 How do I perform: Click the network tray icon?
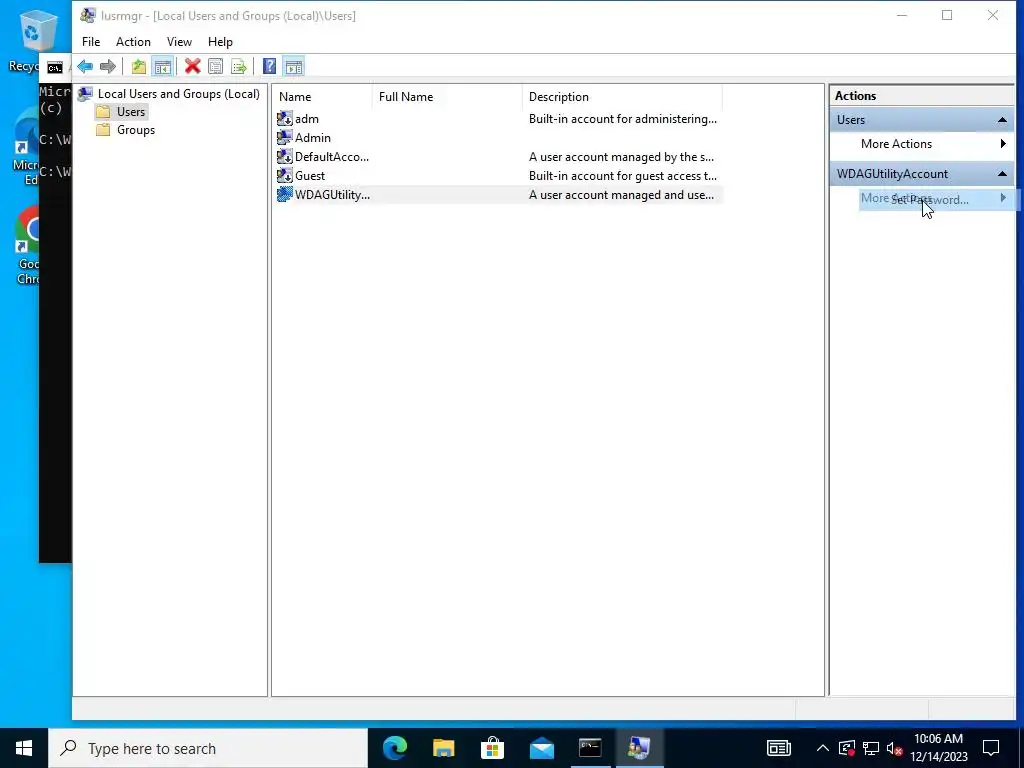[871, 748]
